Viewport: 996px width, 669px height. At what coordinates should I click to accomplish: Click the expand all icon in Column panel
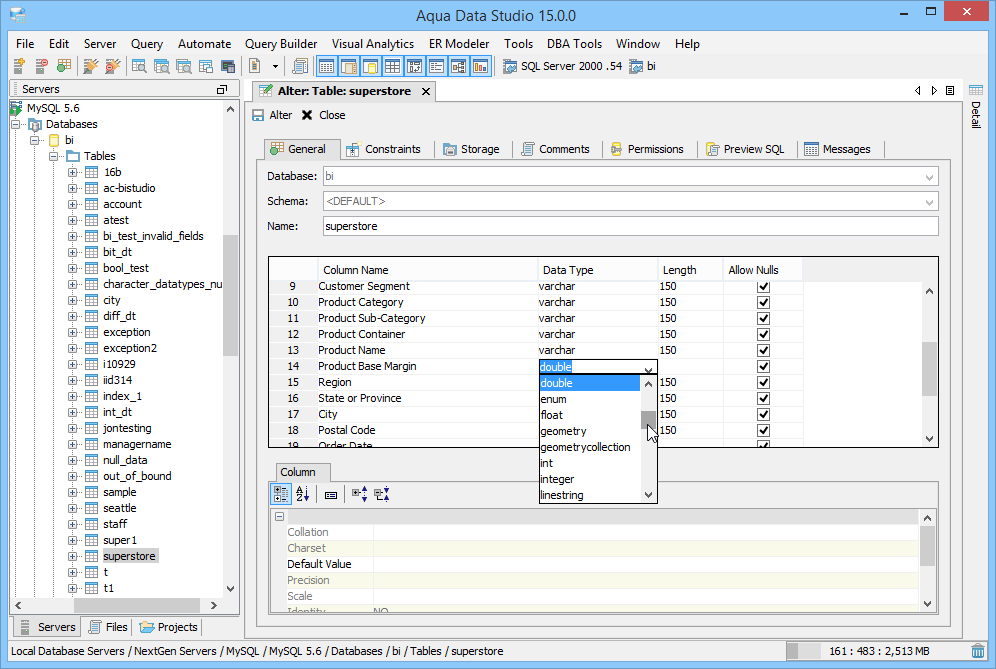(x=360, y=494)
